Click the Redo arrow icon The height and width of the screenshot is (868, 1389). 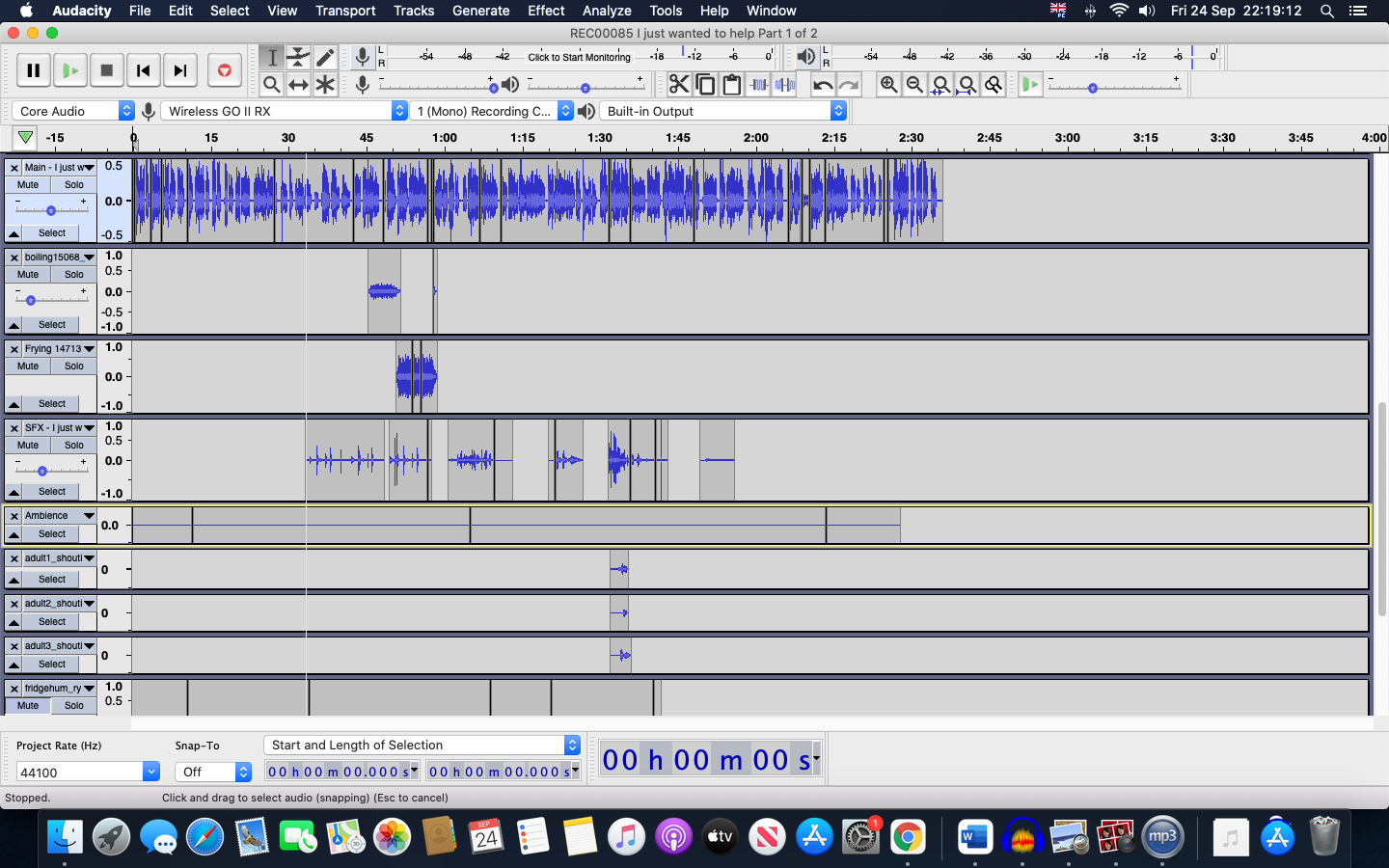849,85
